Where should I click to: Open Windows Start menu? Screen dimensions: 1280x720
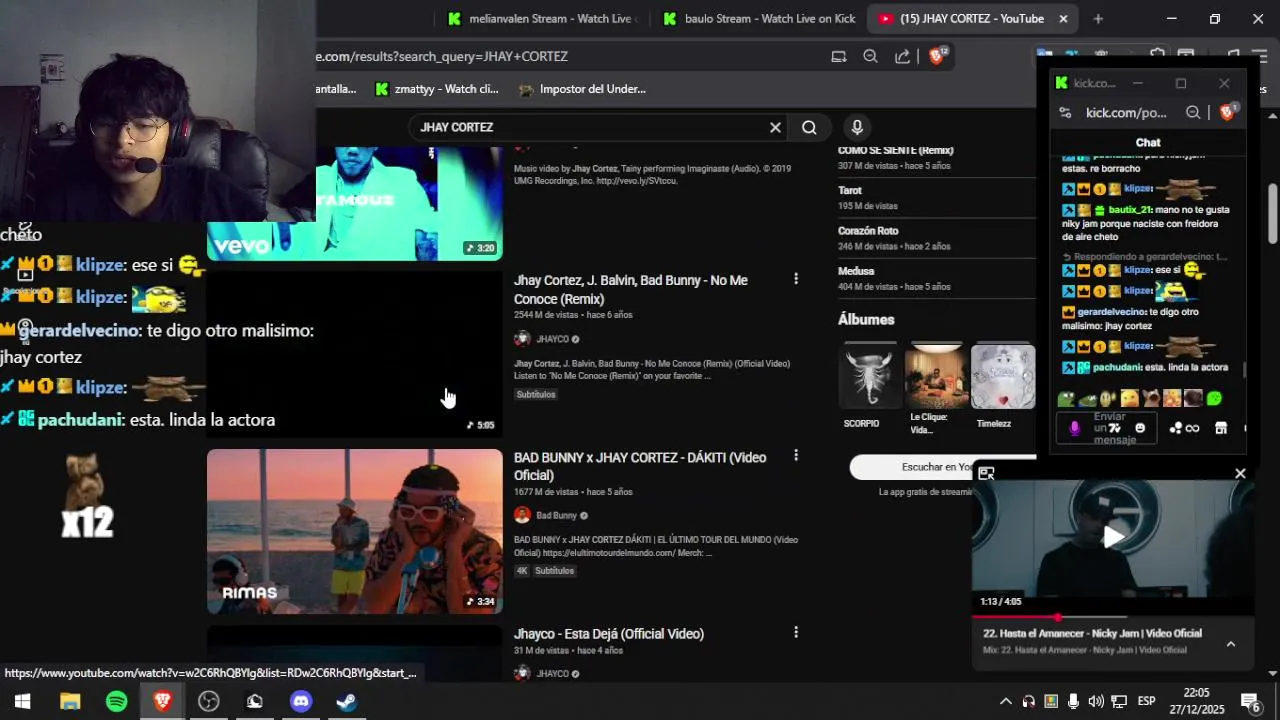click(22, 701)
